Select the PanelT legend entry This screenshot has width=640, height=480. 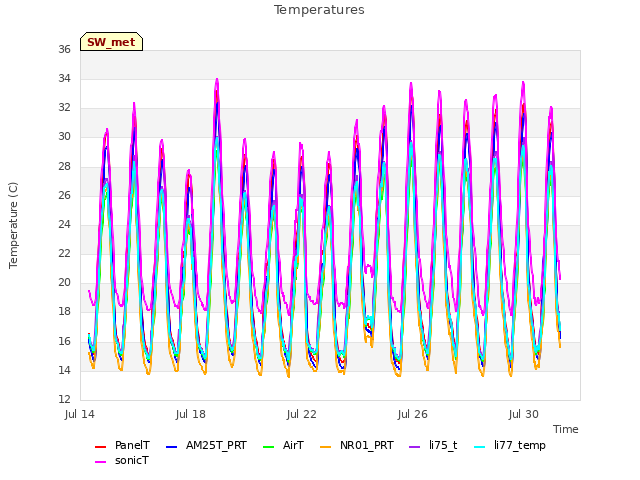[x=122, y=445]
